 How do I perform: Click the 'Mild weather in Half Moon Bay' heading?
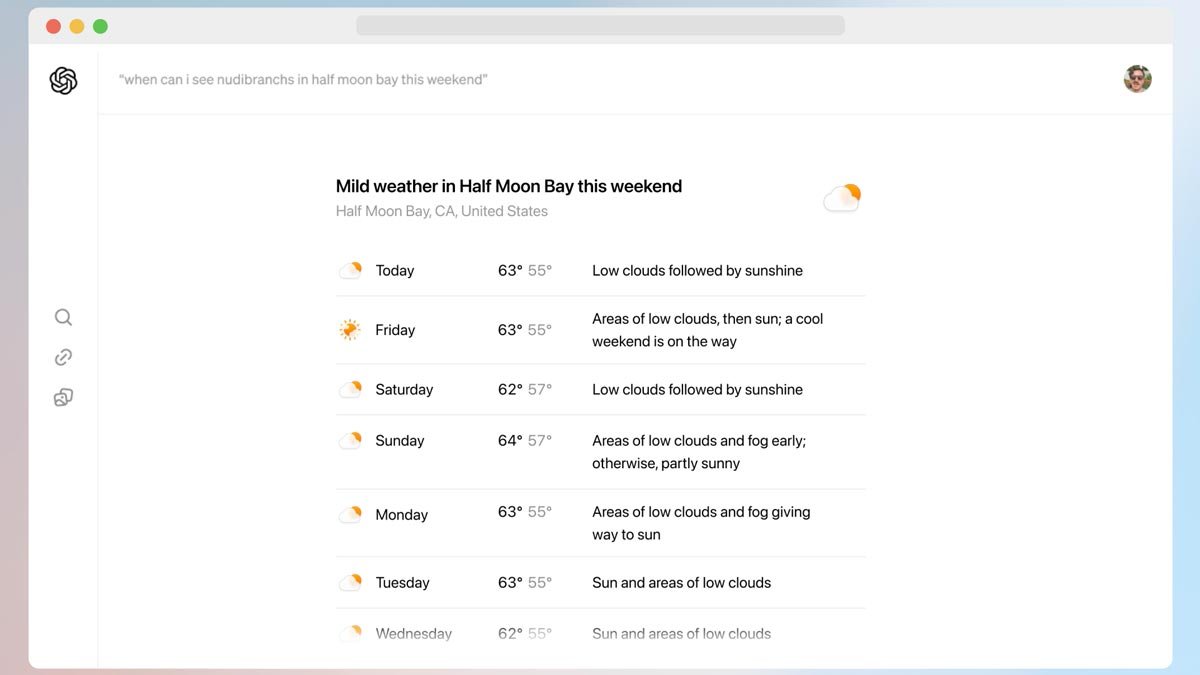(x=509, y=186)
